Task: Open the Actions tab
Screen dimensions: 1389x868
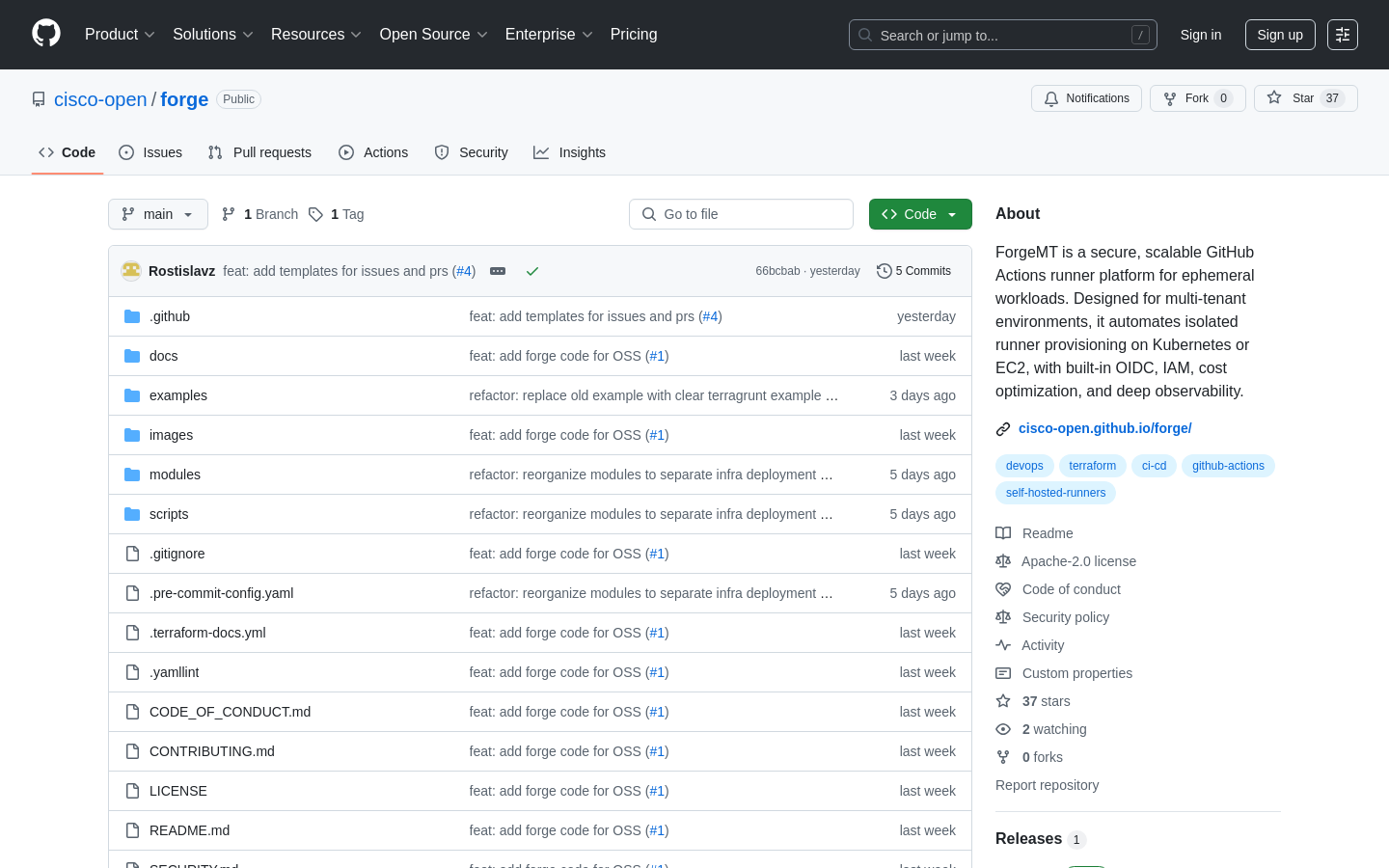Action: click(373, 152)
